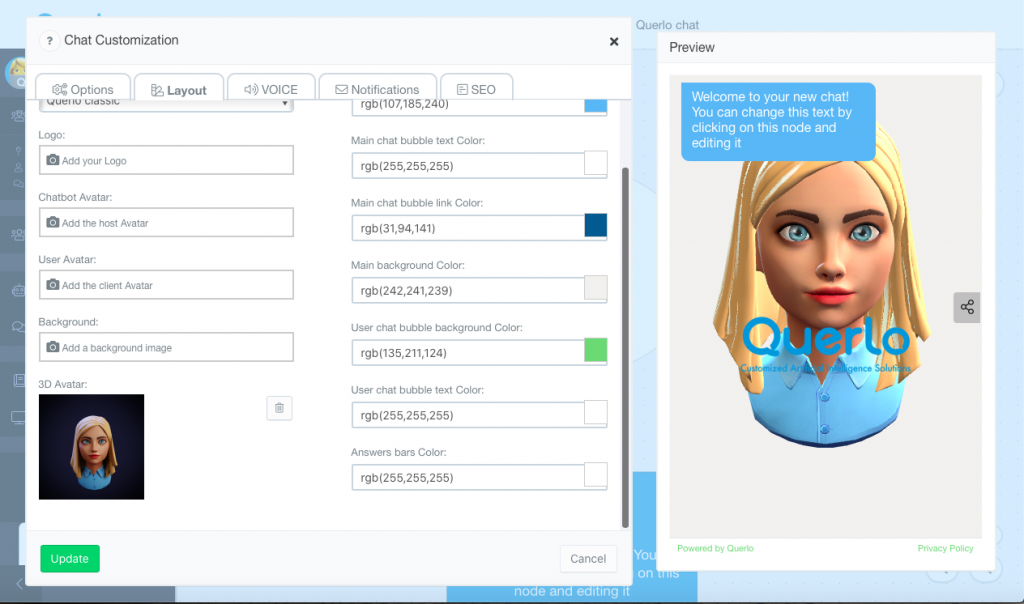1024x604 pixels.
Task: Open Main chat bubble text Color swatch
Action: click(596, 163)
